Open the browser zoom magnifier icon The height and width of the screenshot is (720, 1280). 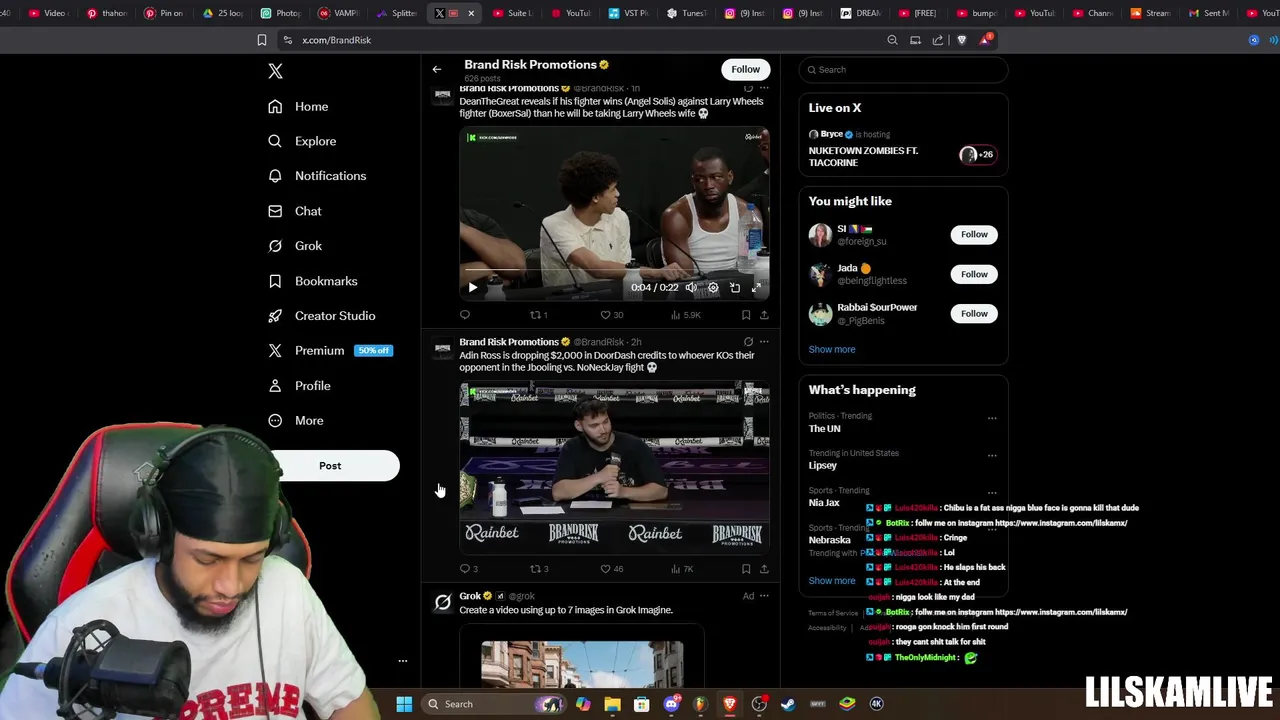pyautogui.click(x=892, y=40)
